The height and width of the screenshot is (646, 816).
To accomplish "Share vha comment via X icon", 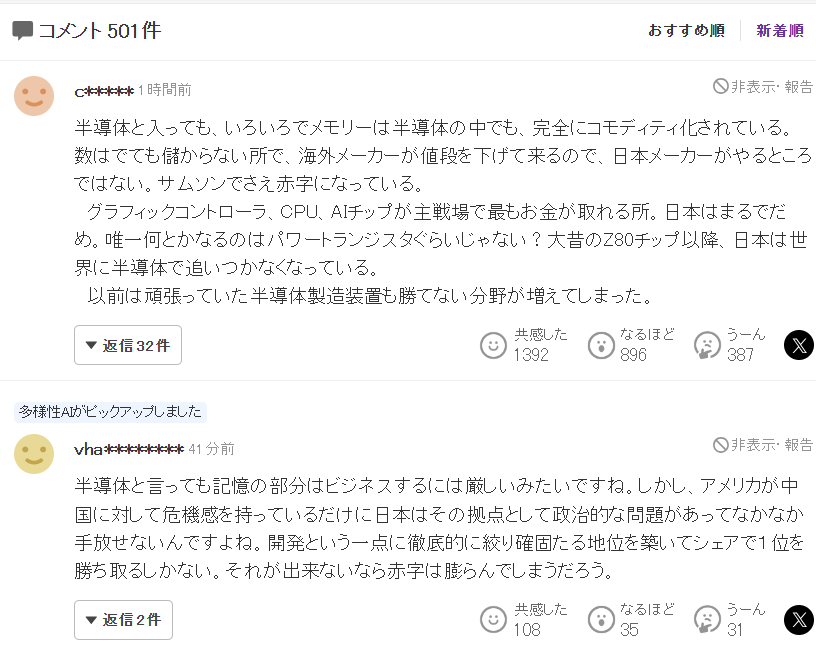I will point(799,620).
